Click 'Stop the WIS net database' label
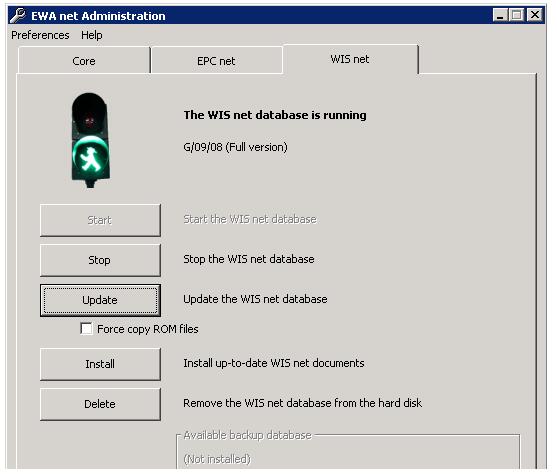This screenshot has width=557, height=474. 249,259
